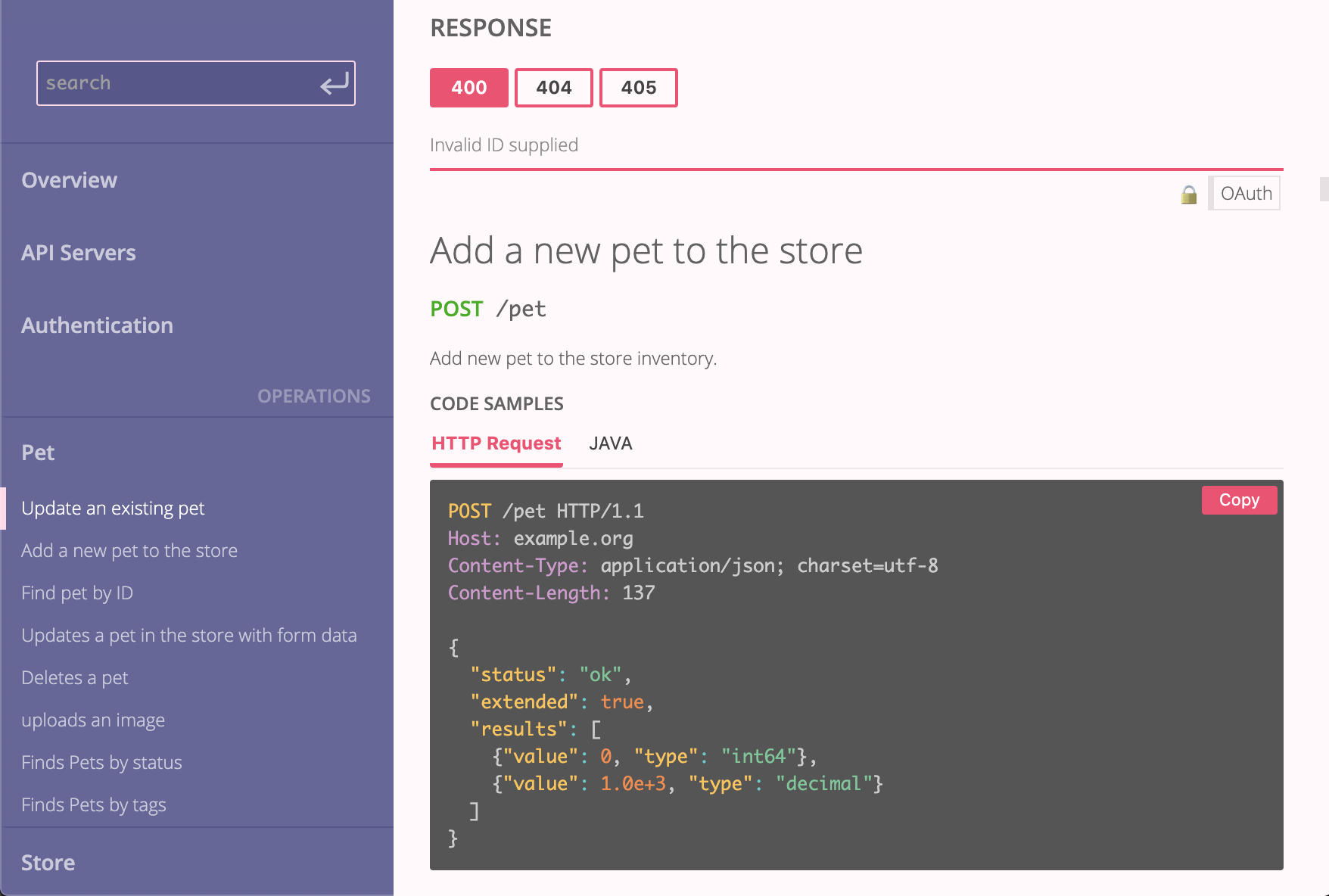Open the uploads an image operation
The width and height of the screenshot is (1329, 896).
pyautogui.click(x=93, y=720)
